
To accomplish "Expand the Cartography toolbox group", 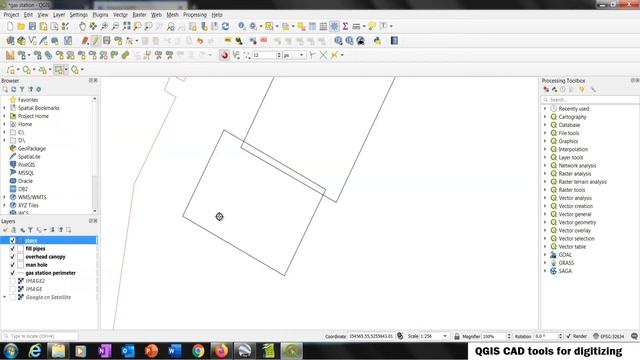I will (545, 117).
